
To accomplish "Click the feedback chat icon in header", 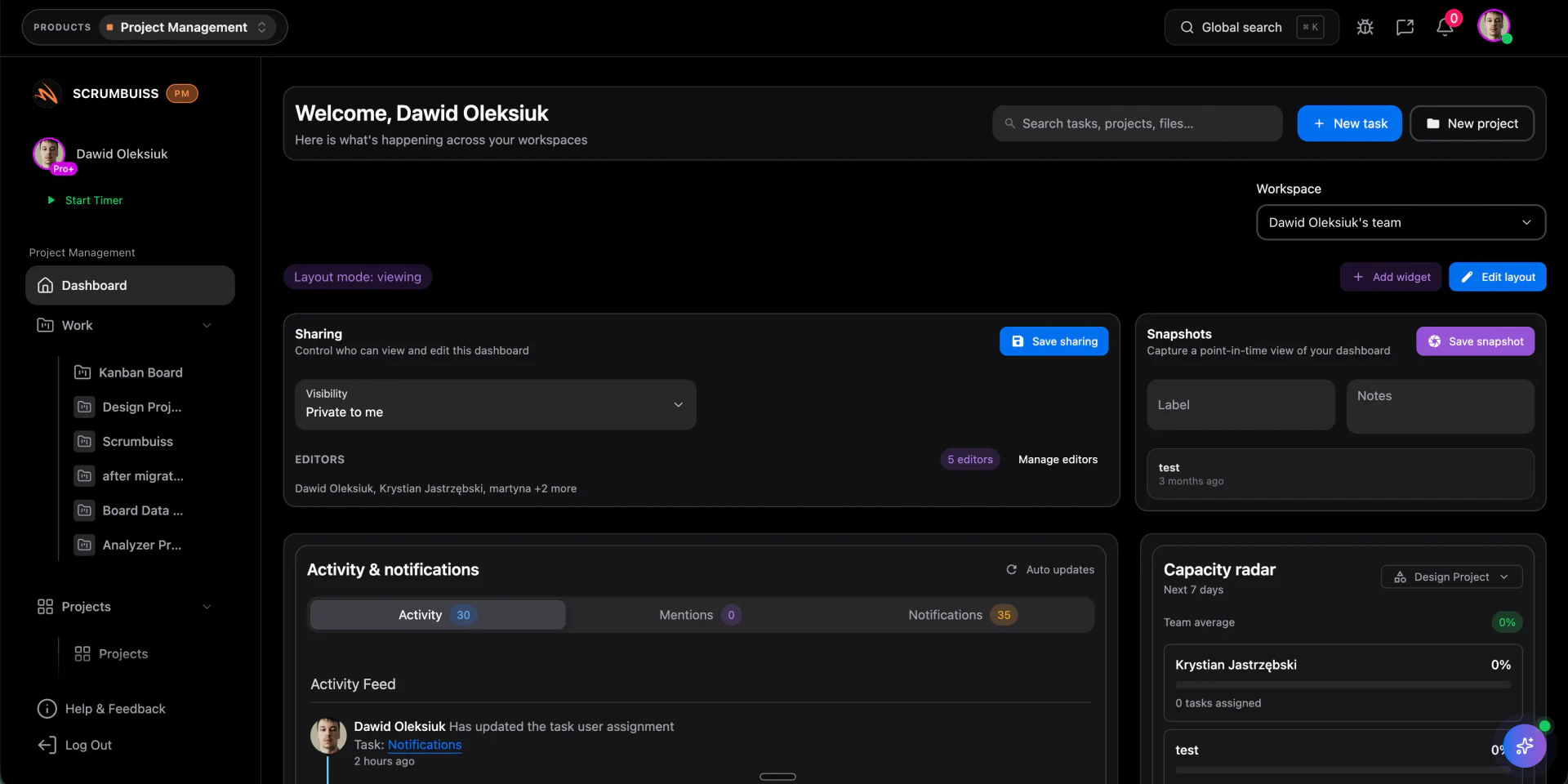I will coord(1405,27).
